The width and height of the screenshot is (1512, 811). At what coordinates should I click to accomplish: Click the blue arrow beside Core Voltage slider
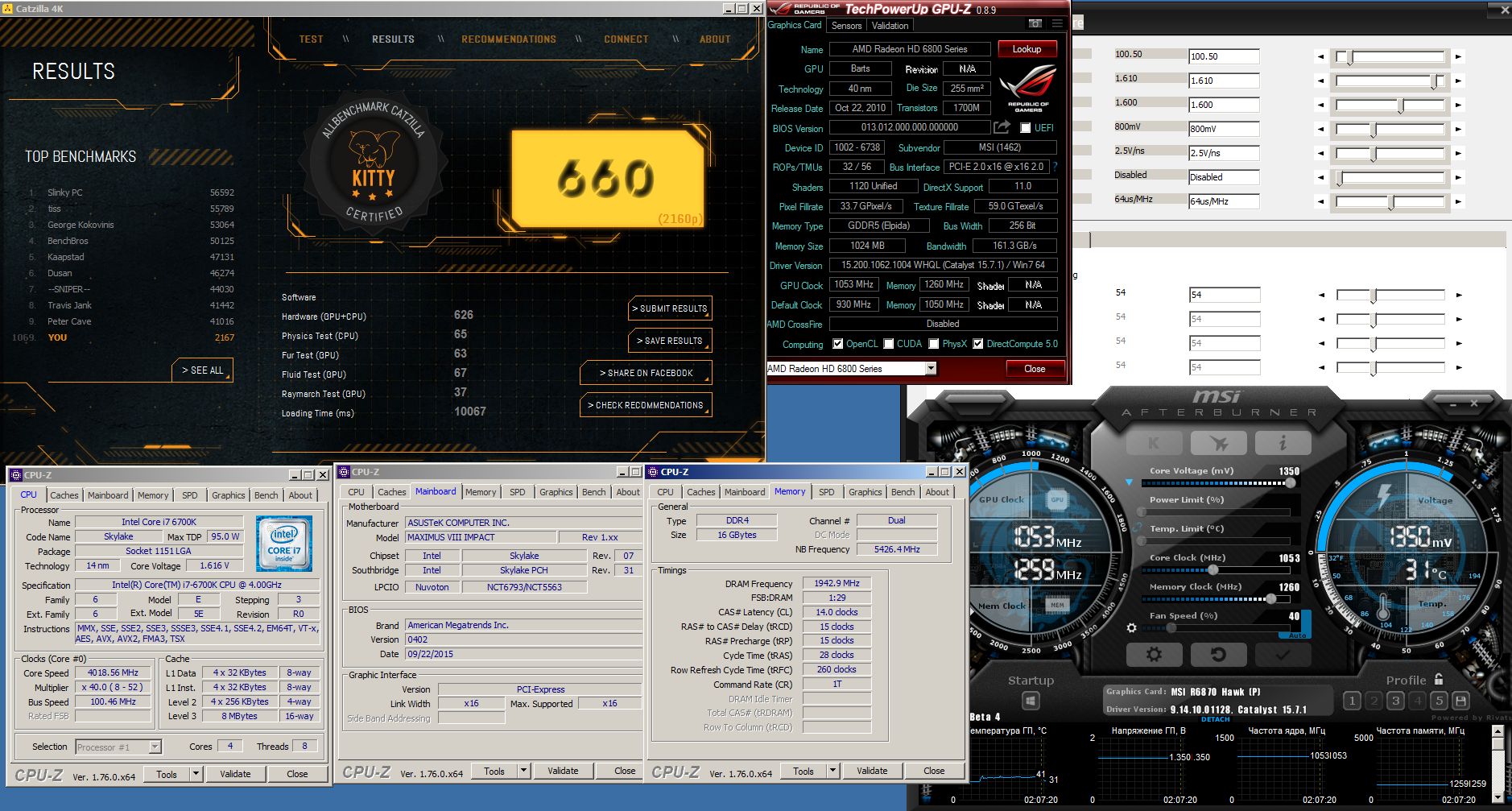pyautogui.click(x=1129, y=482)
